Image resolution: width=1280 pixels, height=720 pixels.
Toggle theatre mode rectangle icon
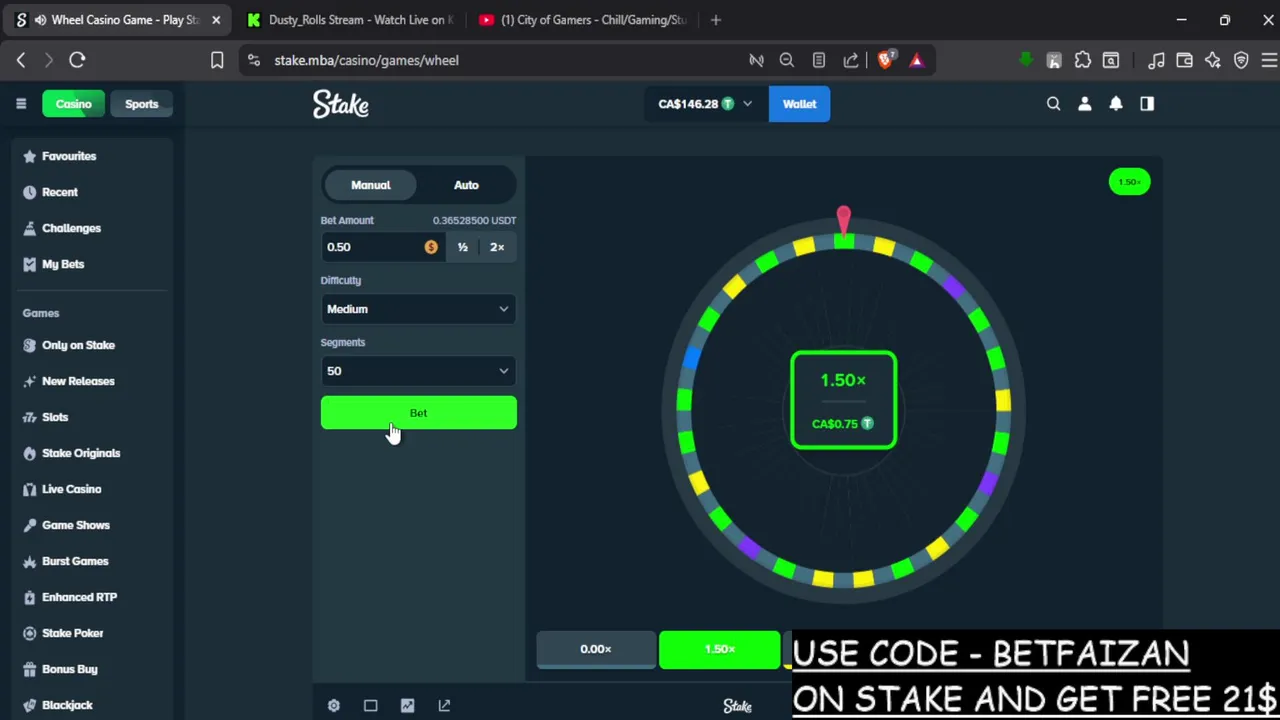370,706
